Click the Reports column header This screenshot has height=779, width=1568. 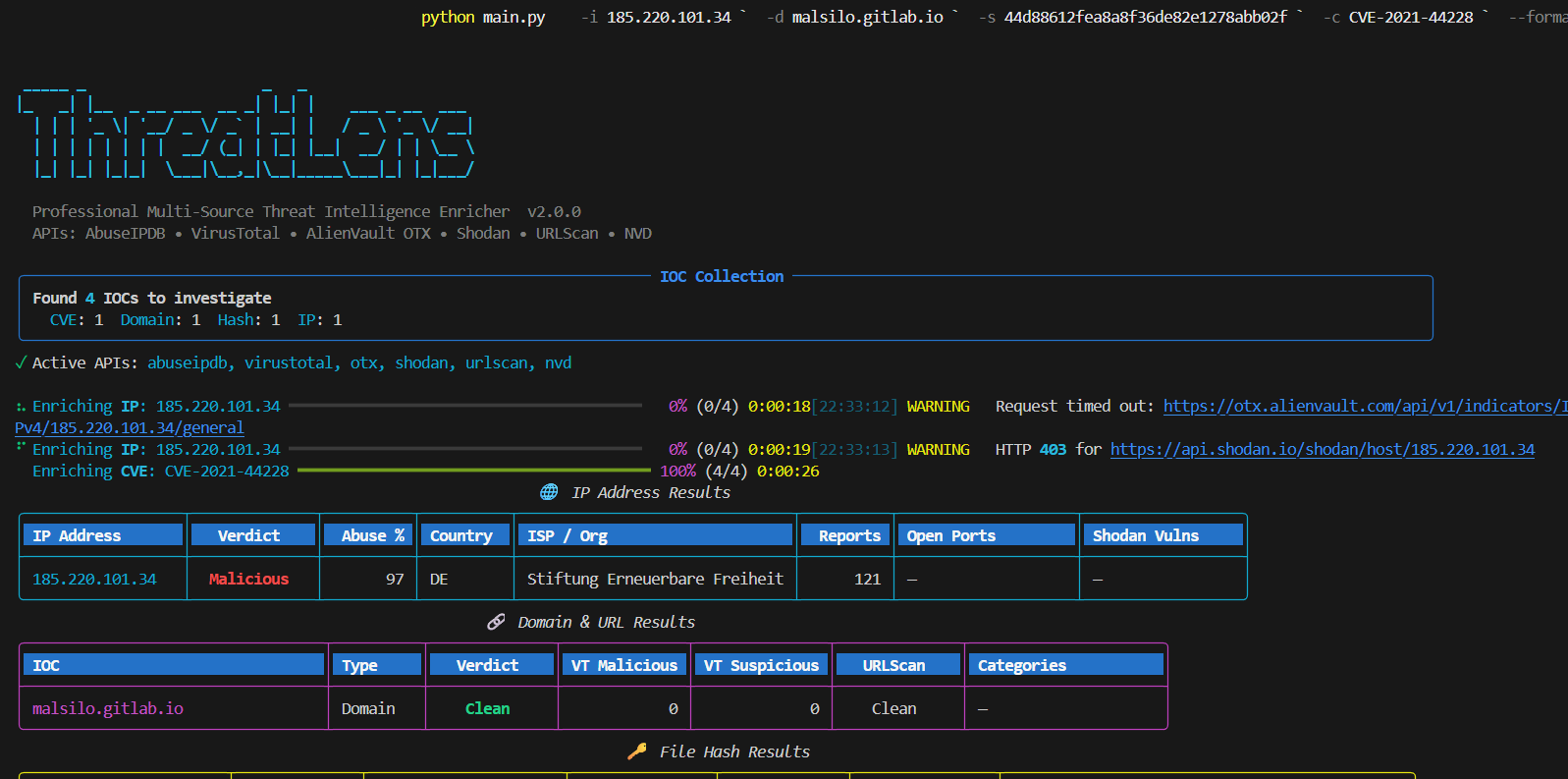pos(845,535)
